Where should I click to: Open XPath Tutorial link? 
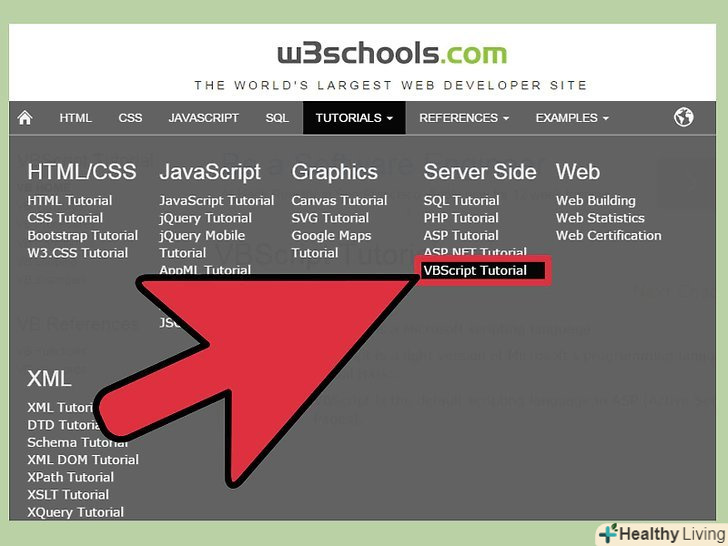(x=71, y=477)
